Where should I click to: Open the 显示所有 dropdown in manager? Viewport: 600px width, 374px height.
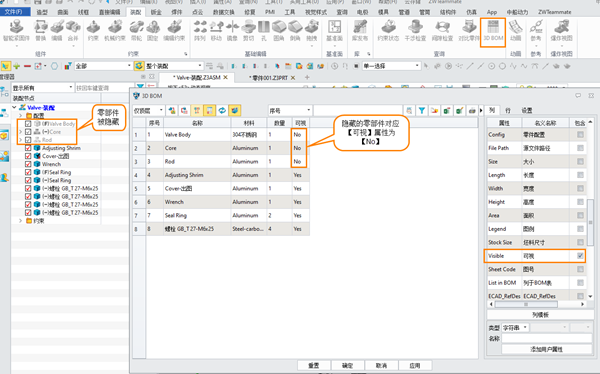(x=42, y=88)
